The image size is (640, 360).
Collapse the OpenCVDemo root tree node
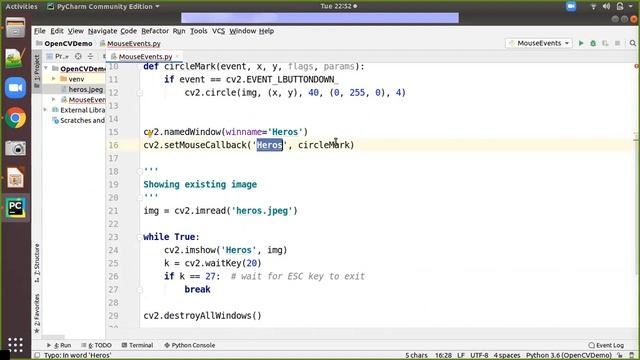tap(46, 69)
